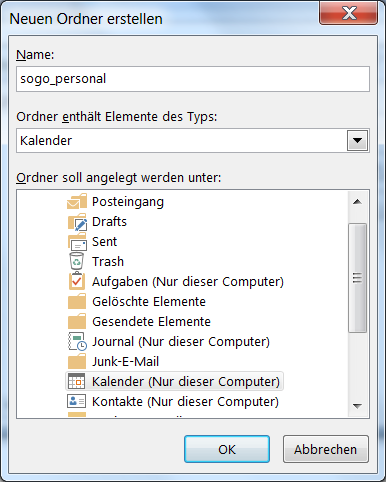Viewport: 386px width, 482px height.
Task: Click the folder list scroll-down arrow
Action: tap(357, 406)
